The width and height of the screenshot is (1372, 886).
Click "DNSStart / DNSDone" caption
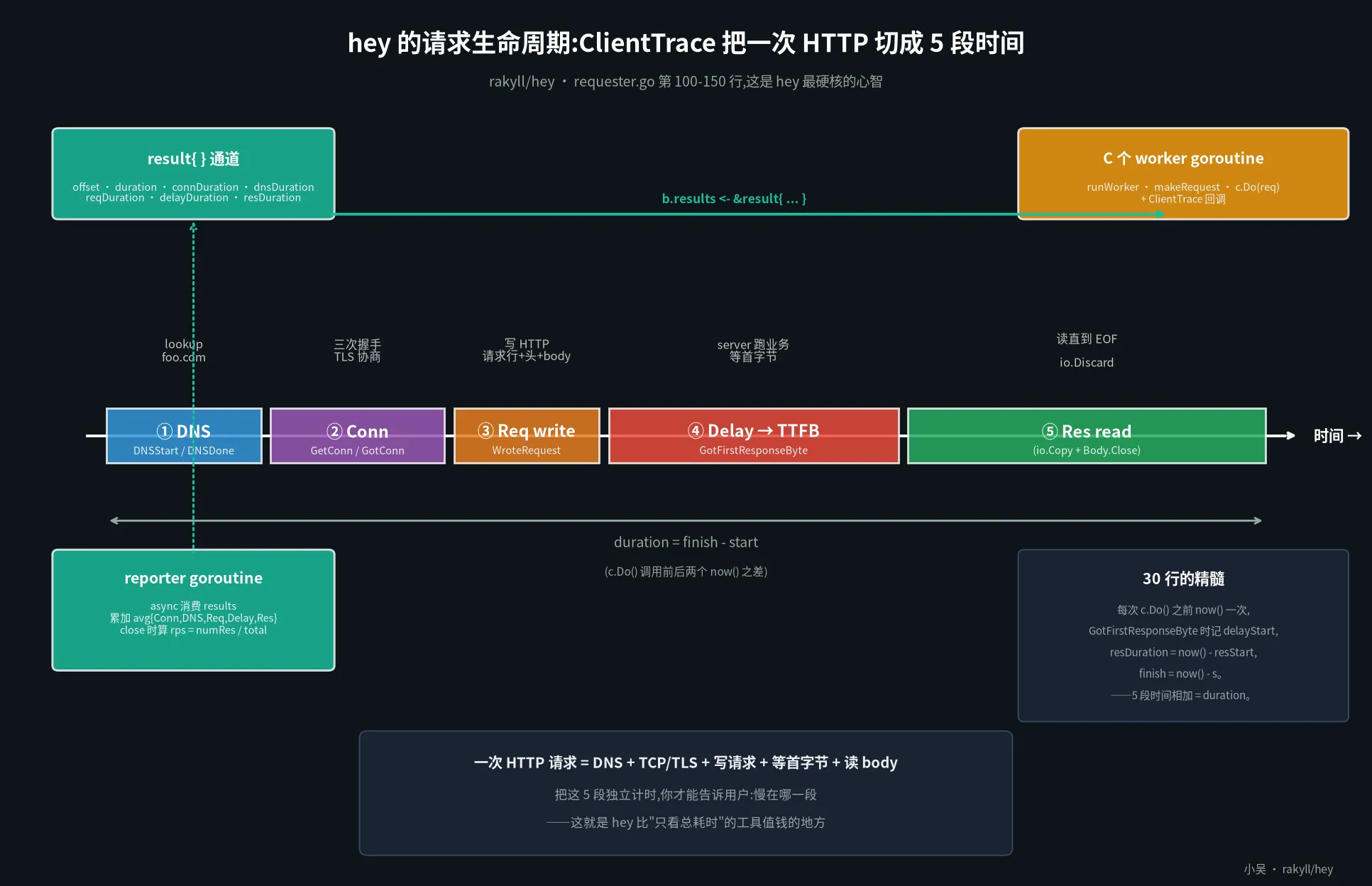[x=184, y=451]
